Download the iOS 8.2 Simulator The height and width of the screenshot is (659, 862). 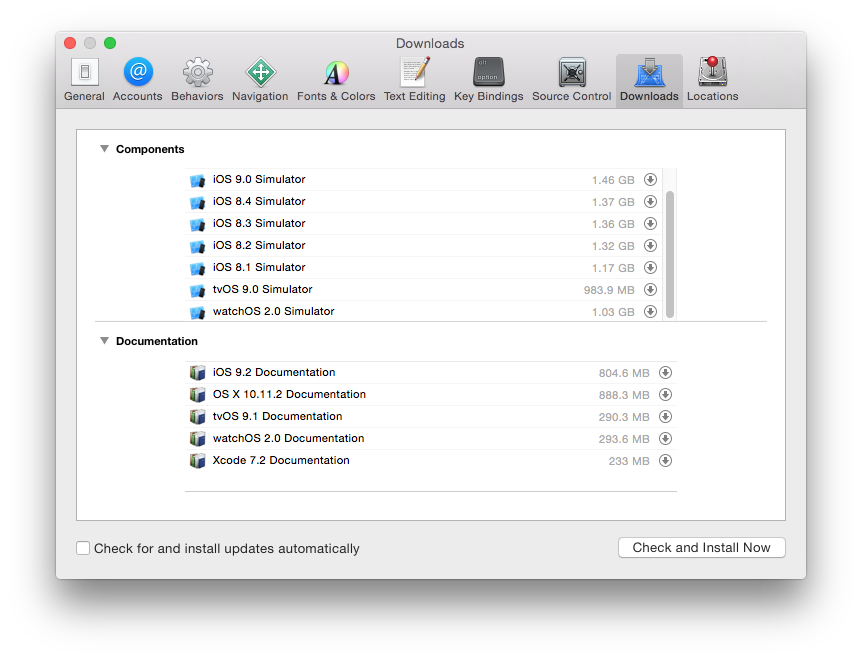click(650, 246)
